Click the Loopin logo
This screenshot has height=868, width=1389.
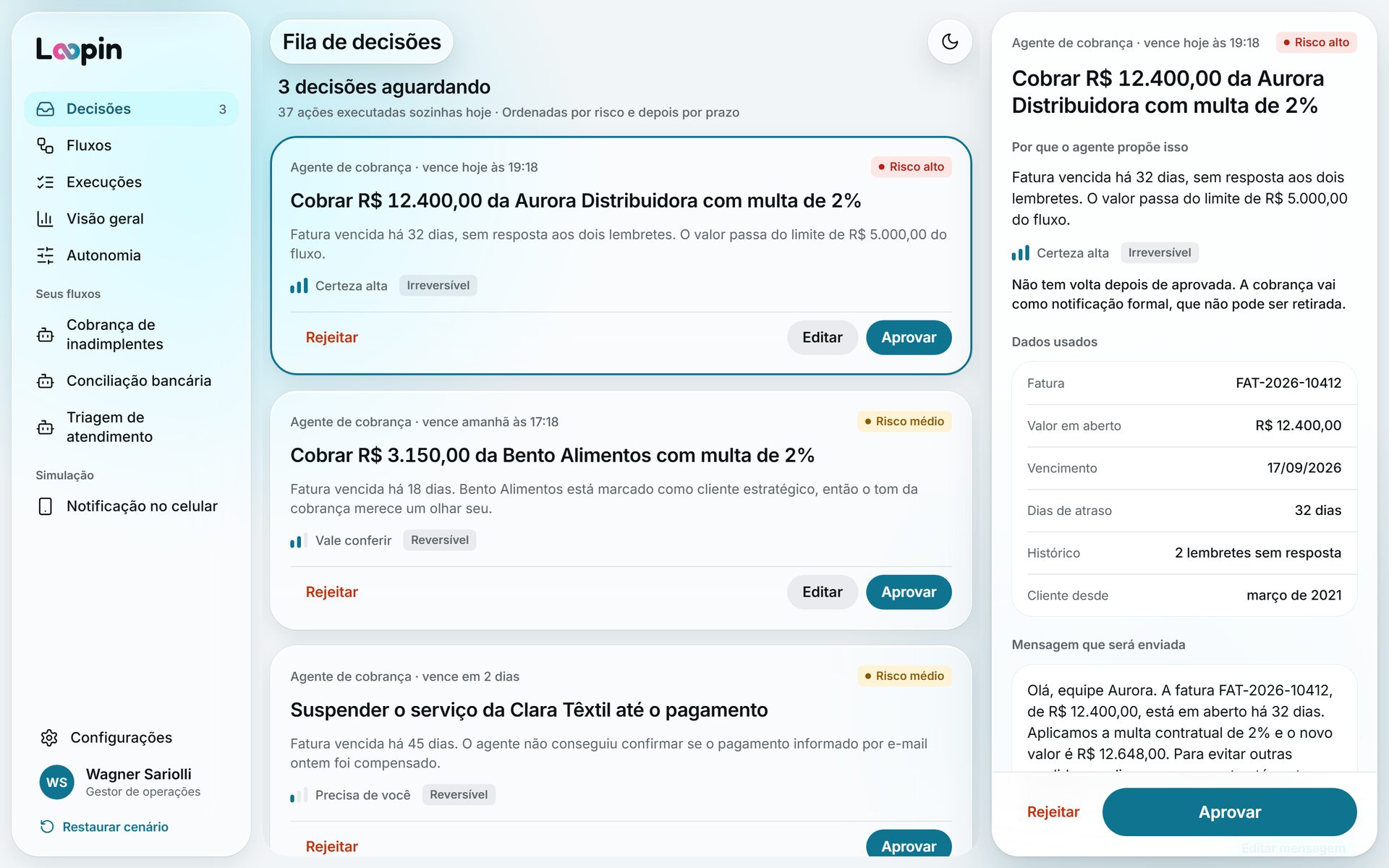tap(79, 50)
